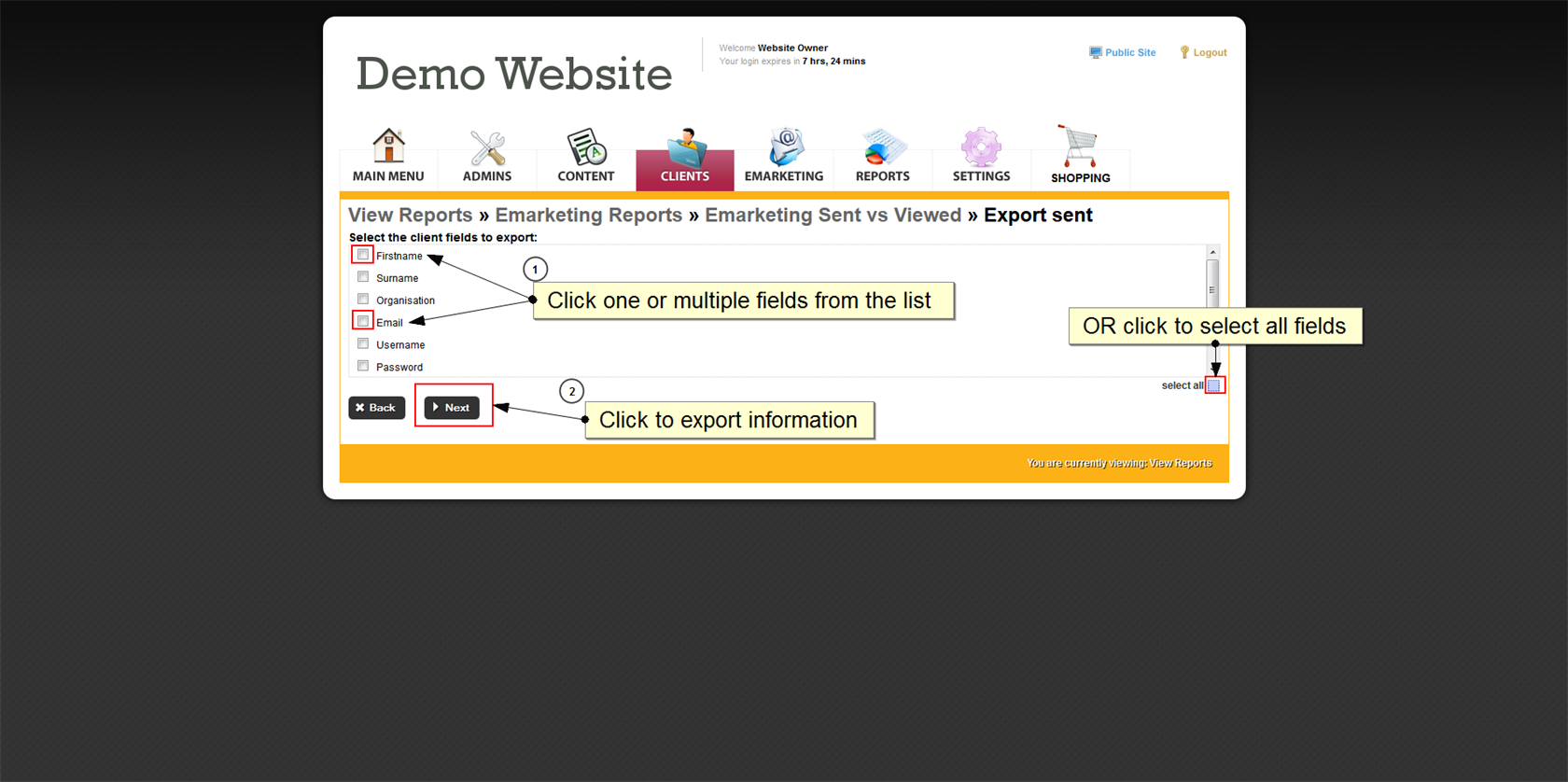The width and height of the screenshot is (1568, 782).
Task: Open the Settings gear icon
Action: (981, 147)
